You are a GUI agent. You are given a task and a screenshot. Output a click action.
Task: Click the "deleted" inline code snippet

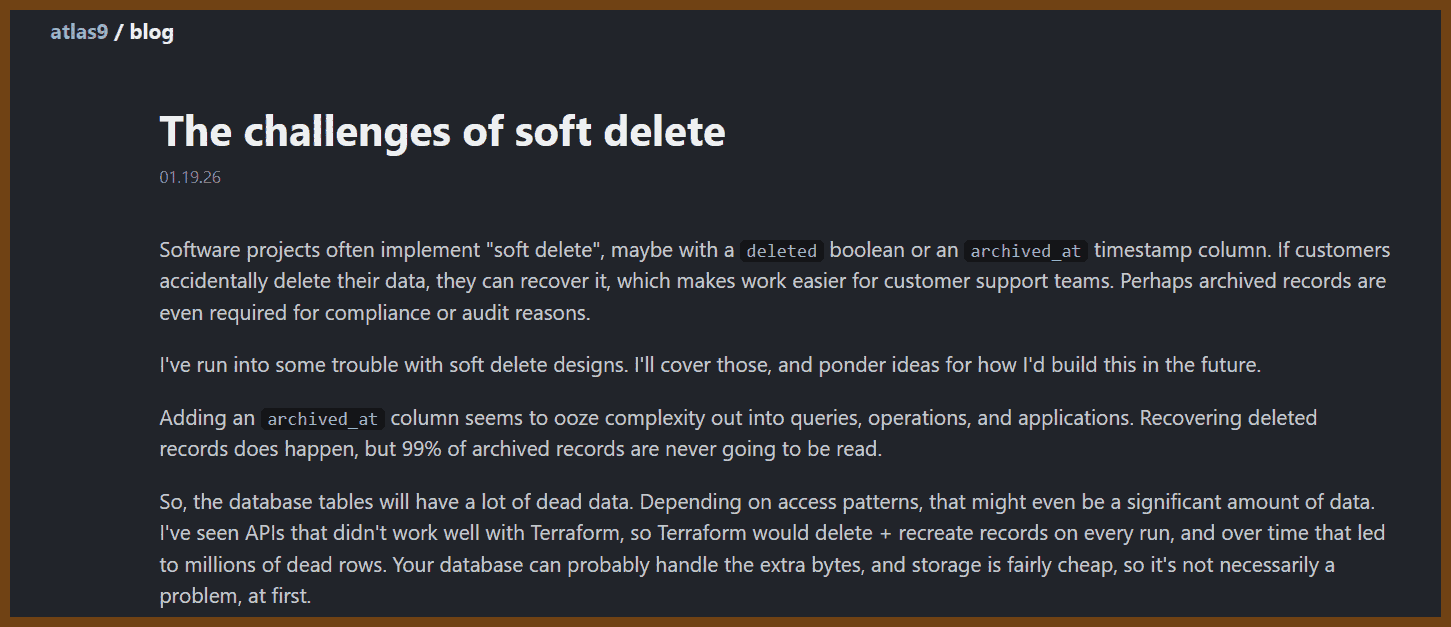[782, 251]
